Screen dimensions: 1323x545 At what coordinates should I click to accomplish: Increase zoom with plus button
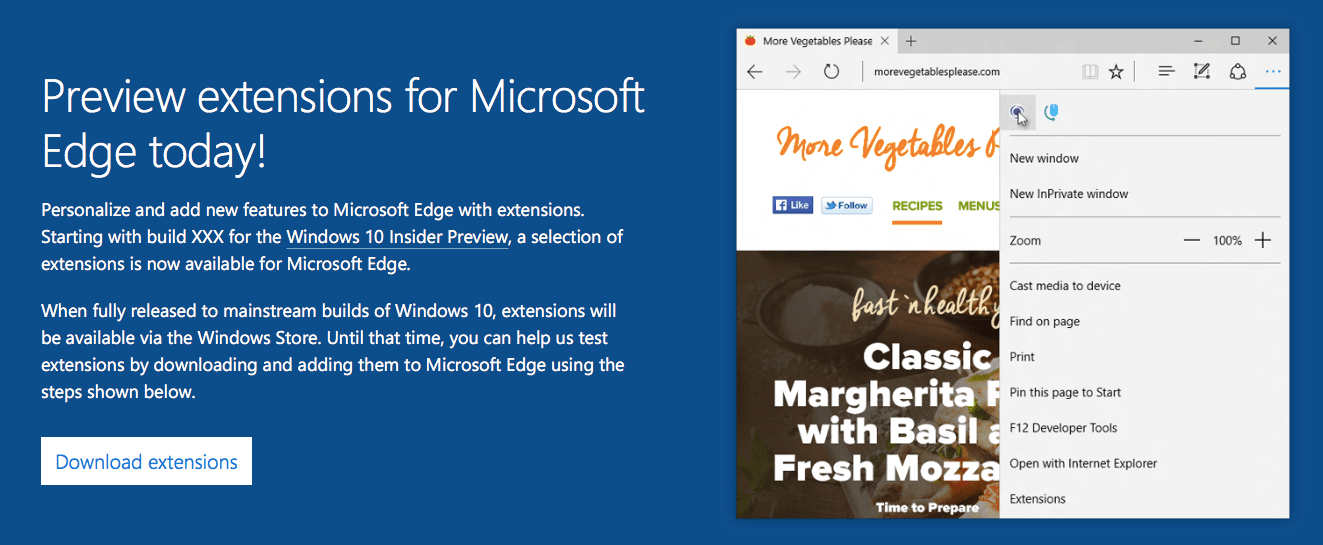click(1263, 241)
